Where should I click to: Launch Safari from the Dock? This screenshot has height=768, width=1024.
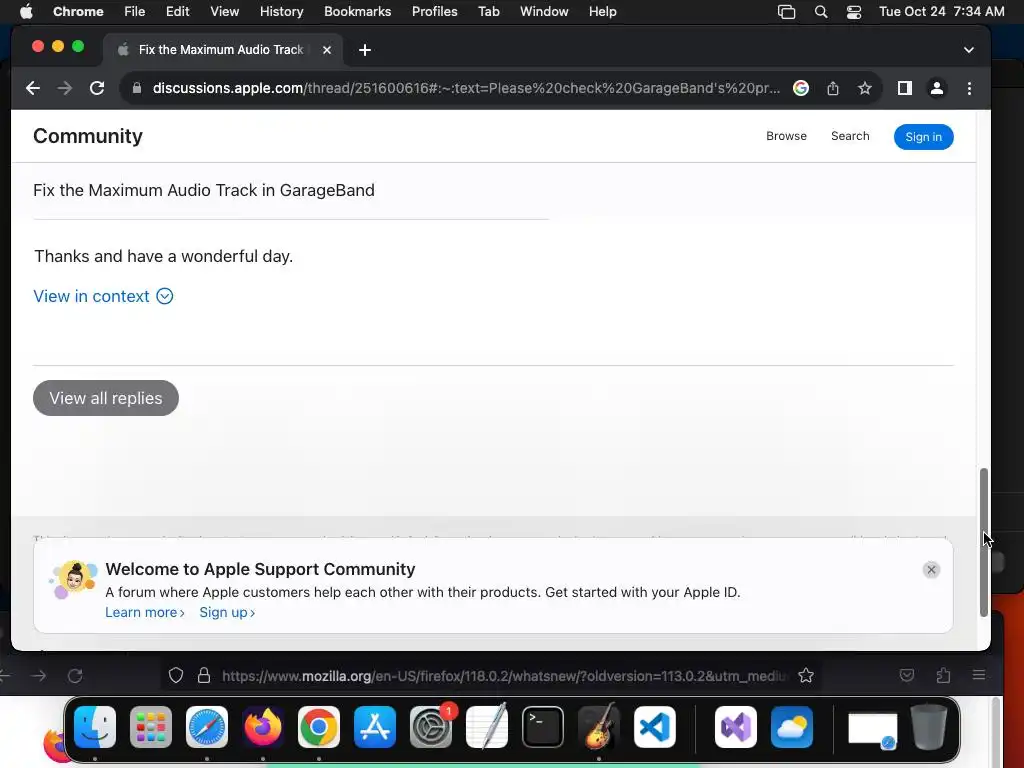coord(207,727)
